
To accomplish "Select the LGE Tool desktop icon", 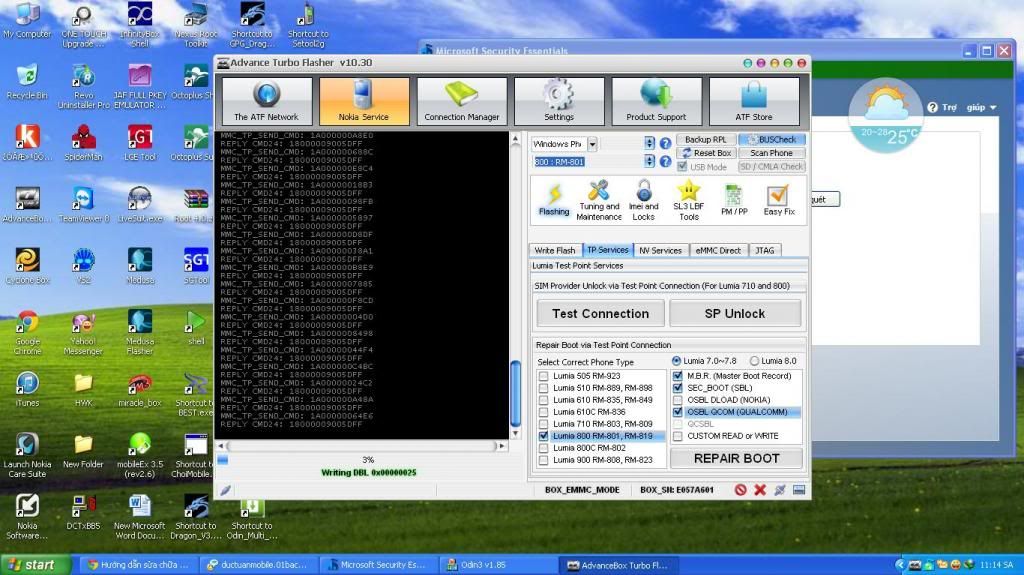I will (x=140, y=143).
